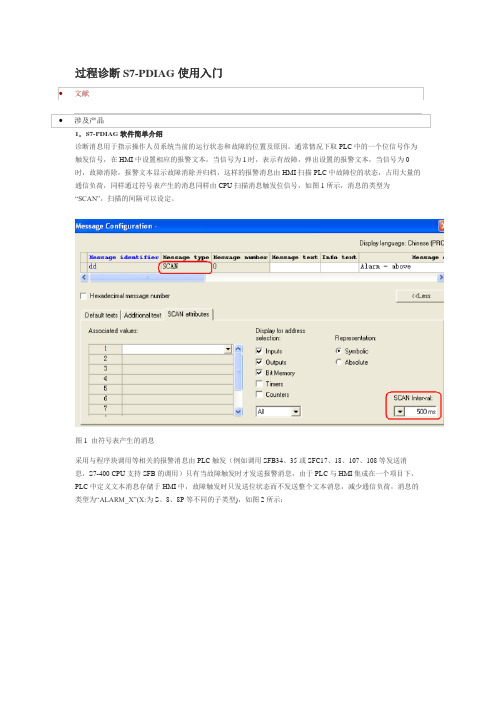Switch to the SCAN attributes tab
Viewport: 496px width, 702px height.
pos(188,314)
